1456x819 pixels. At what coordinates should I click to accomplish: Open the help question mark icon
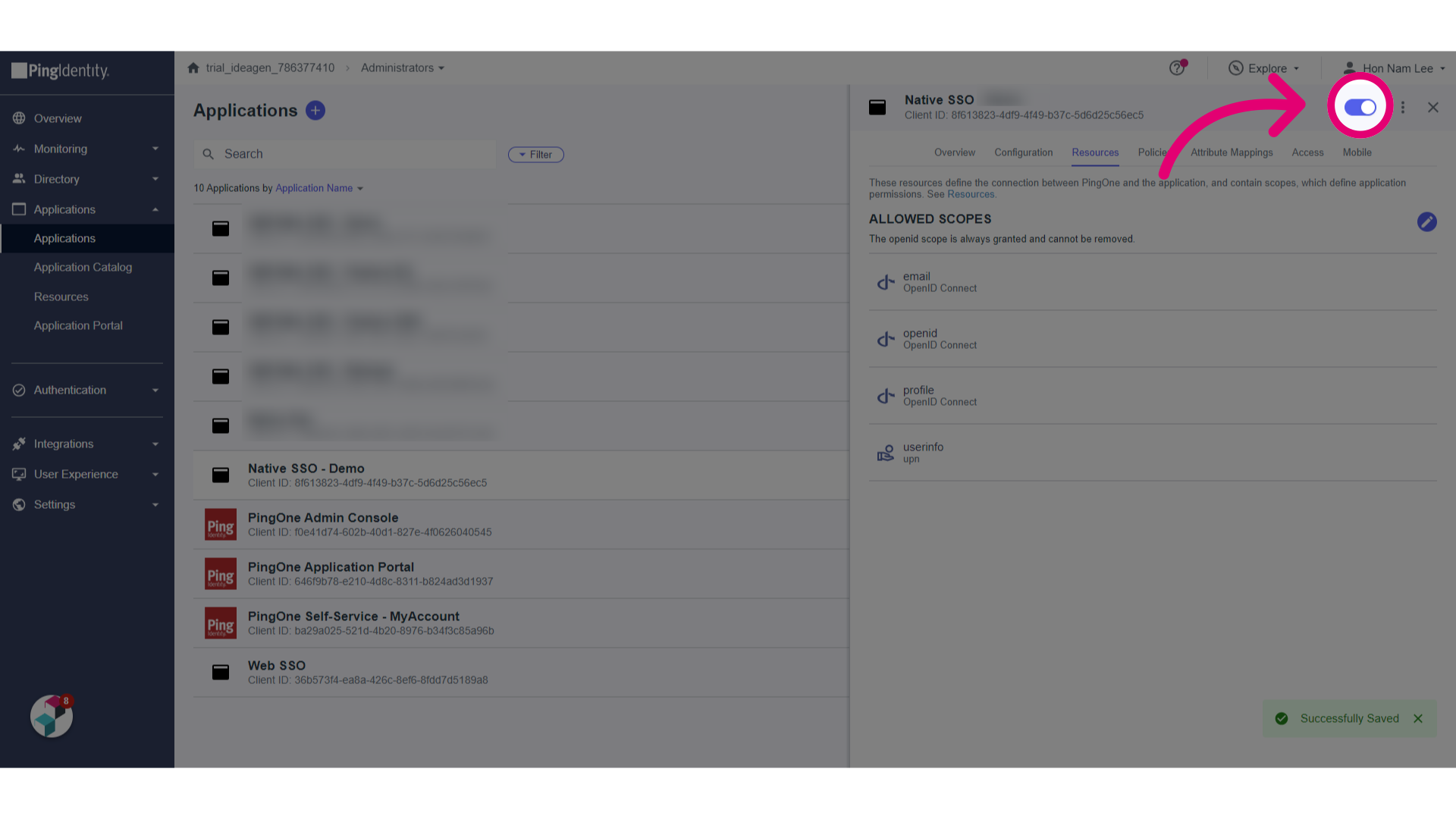coord(1177,68)
